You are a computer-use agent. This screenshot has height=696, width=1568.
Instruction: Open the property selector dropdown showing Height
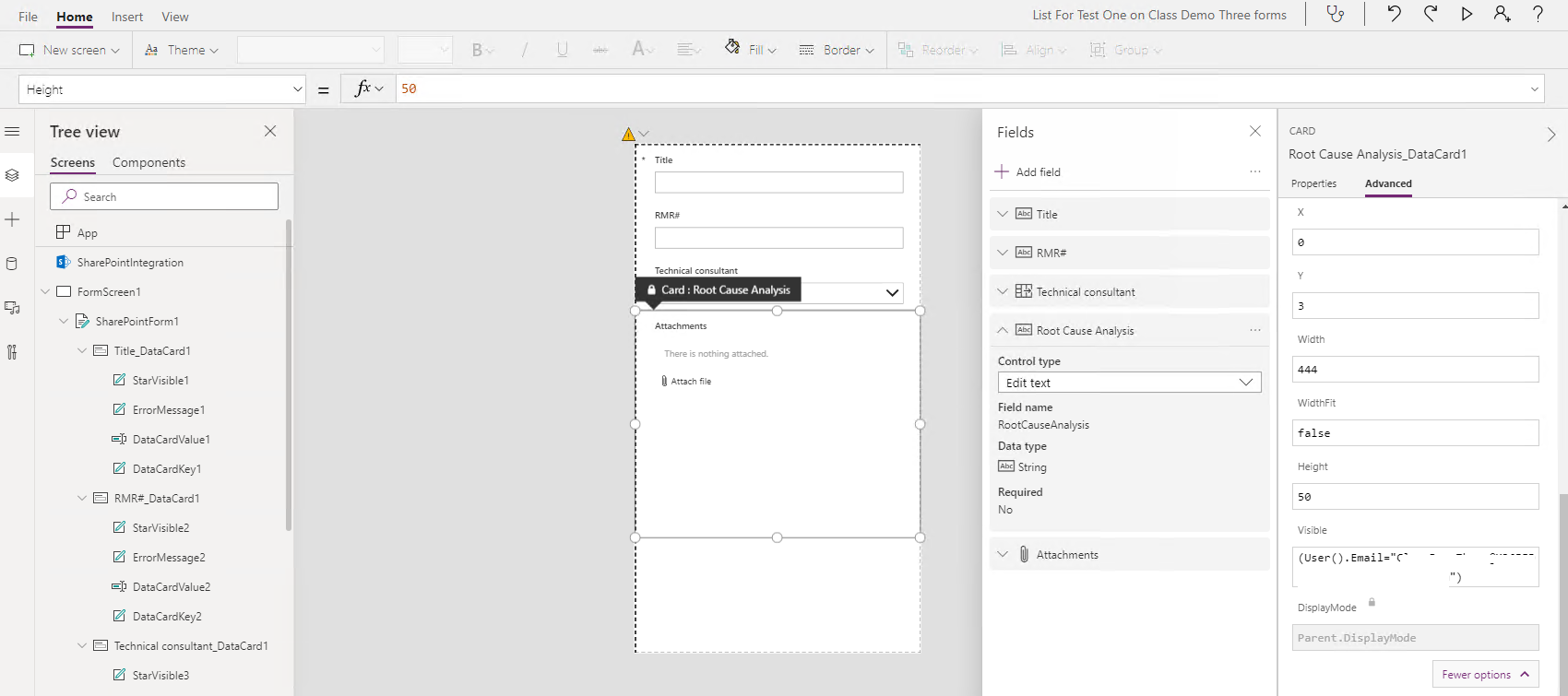pos(162,89)
